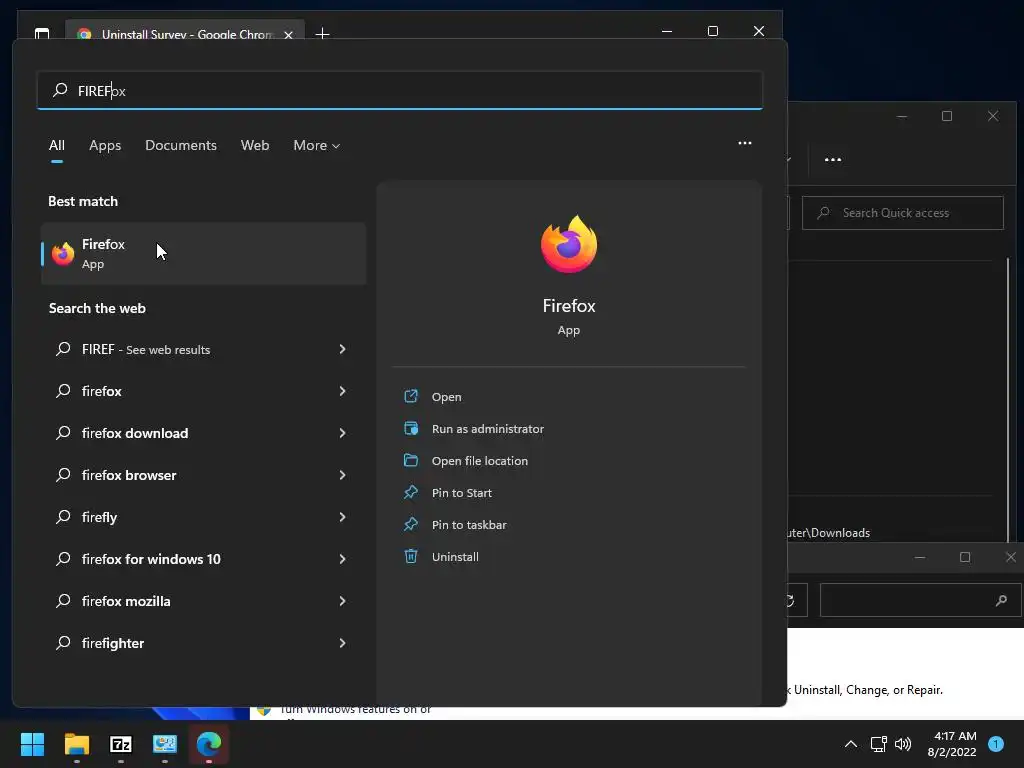
Task: Open the Firefox best match result
Action: click(x=203, y=253)
